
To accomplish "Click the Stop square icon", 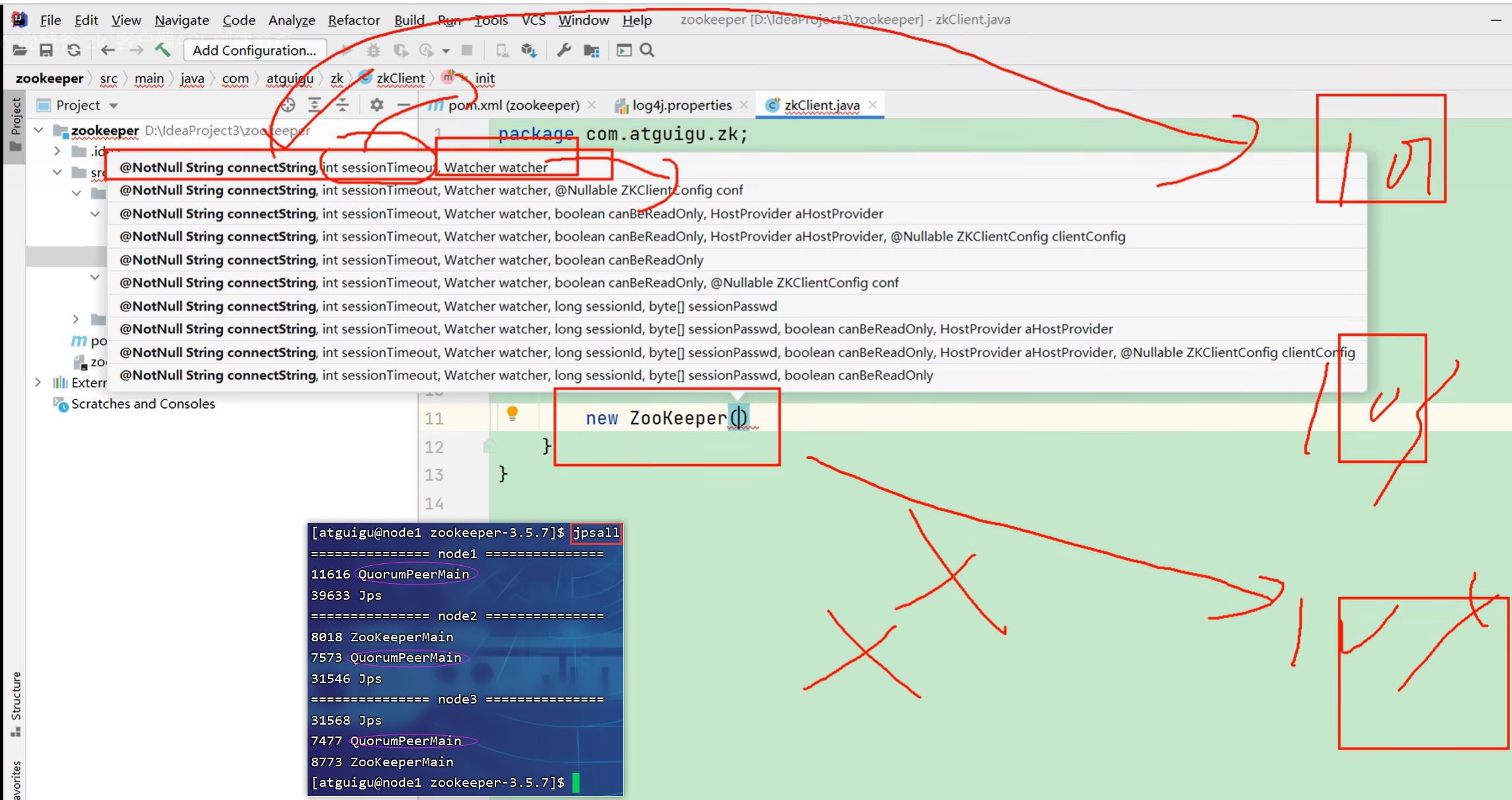I will (467, 50).
